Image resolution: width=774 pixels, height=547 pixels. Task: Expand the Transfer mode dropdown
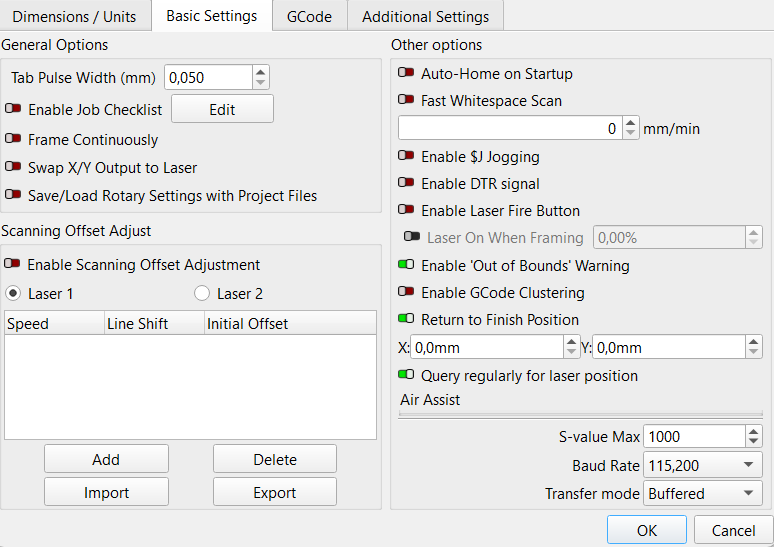tap(702, 493)
